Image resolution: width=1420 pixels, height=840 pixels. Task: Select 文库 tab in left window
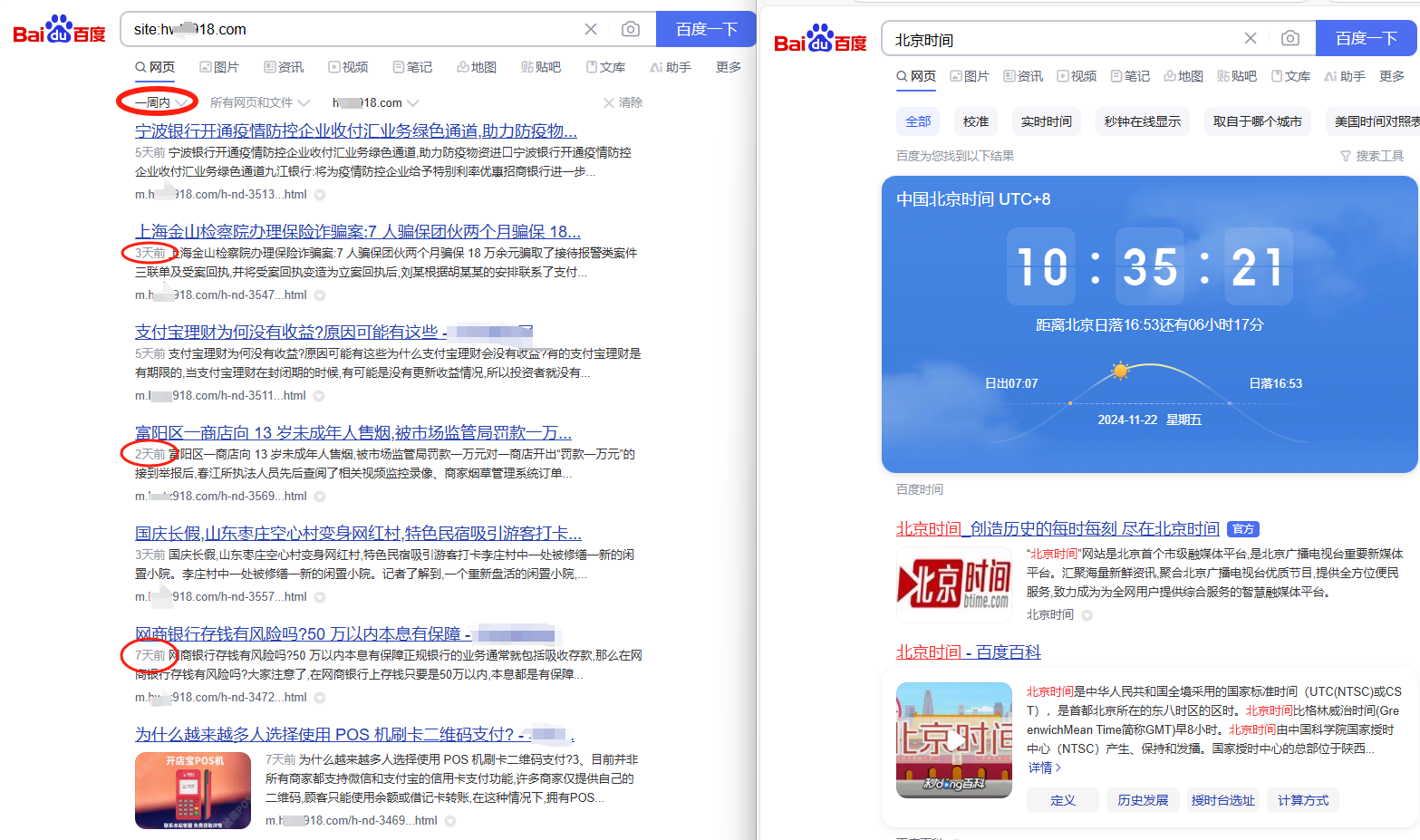coord(605,67)
